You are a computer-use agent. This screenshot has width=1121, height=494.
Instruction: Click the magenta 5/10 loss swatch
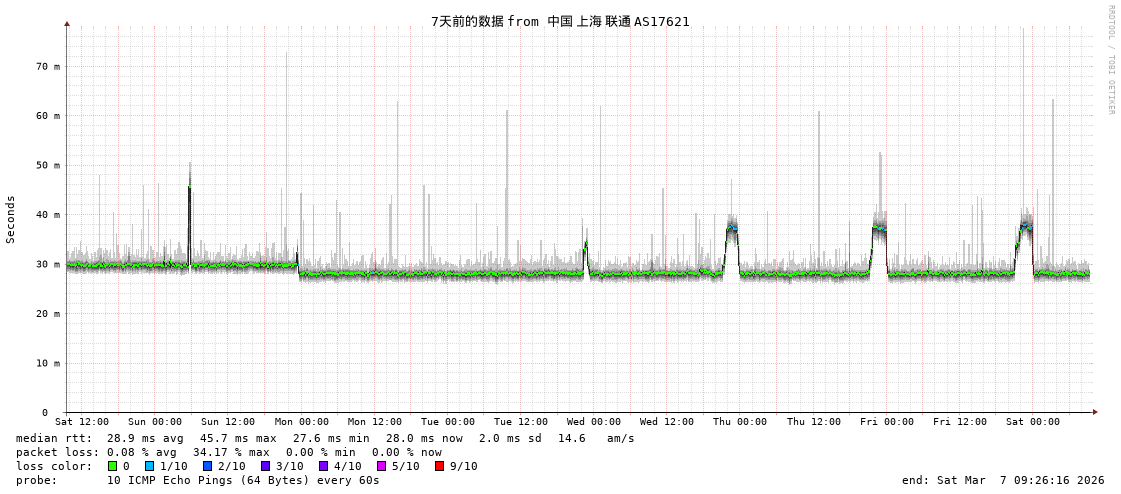(x=381, y=466)
